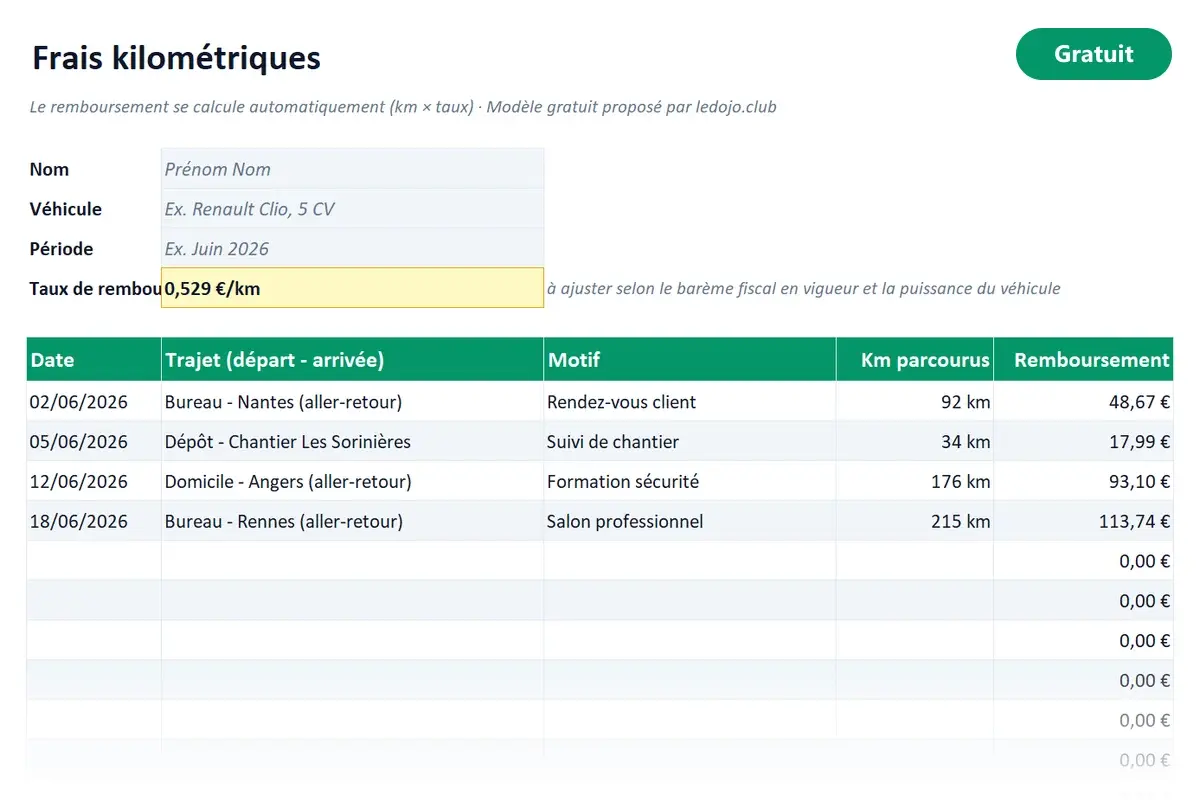1200x800 pixels.
Task: Click the date cell 02/06/2026
Action: [94, 402]
